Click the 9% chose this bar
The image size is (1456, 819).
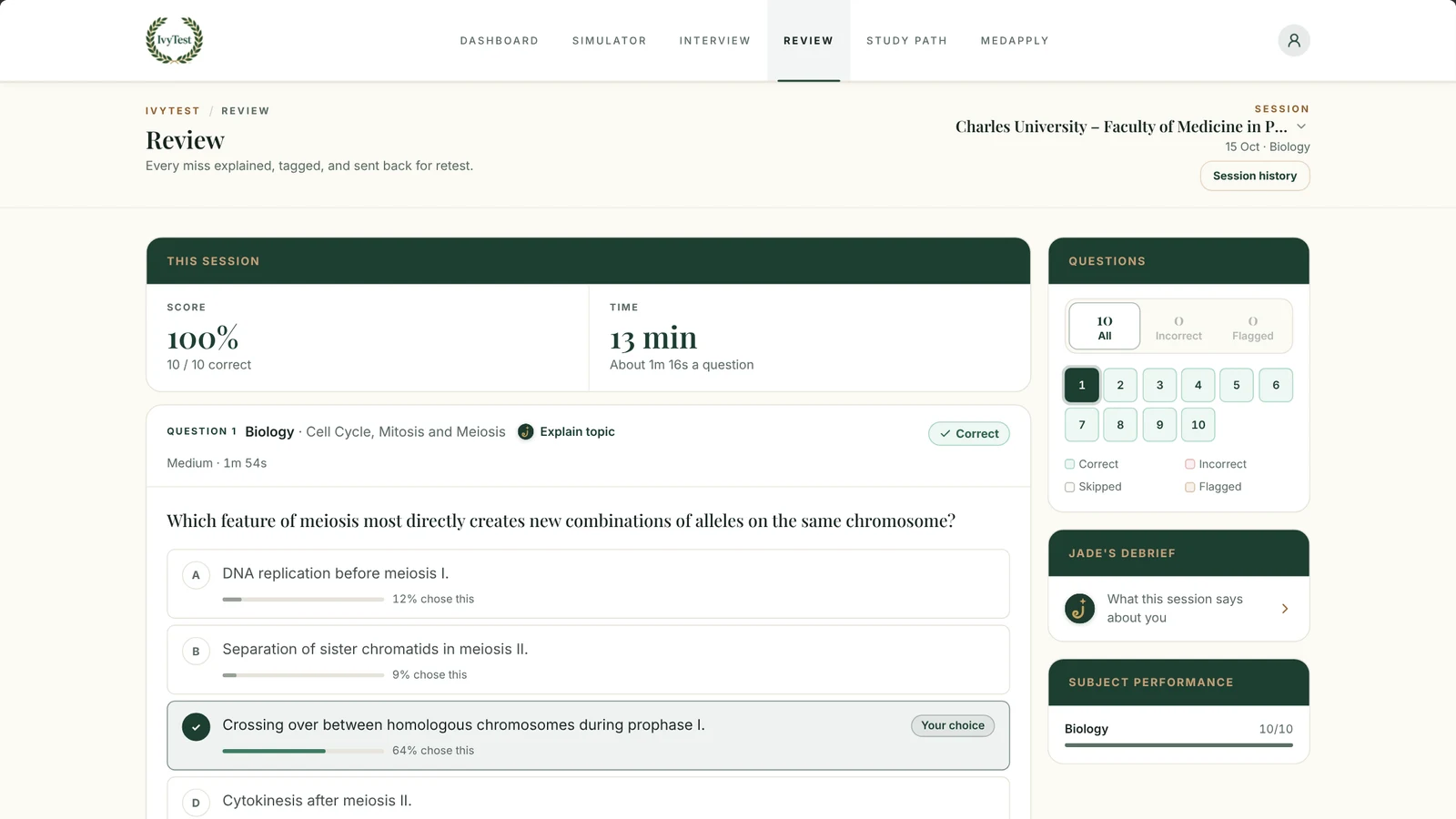pos(303,674)
